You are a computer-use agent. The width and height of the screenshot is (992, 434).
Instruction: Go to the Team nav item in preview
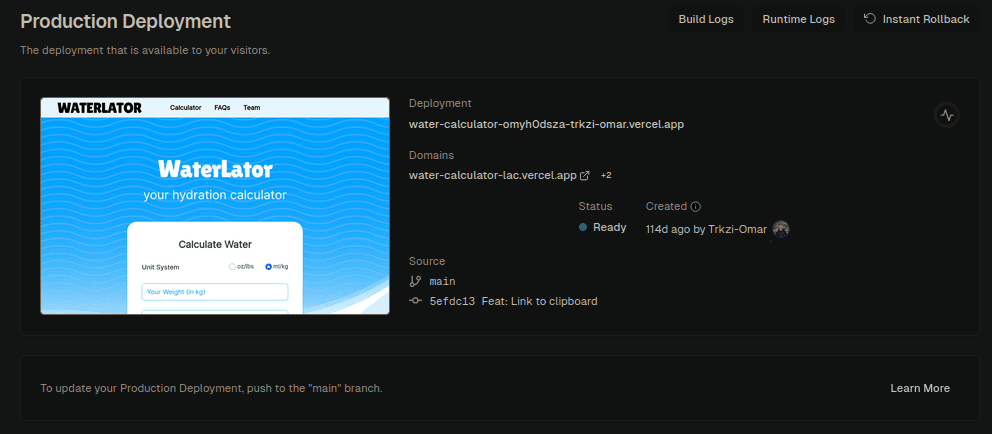pyautogui.click(x=252, y=107)
